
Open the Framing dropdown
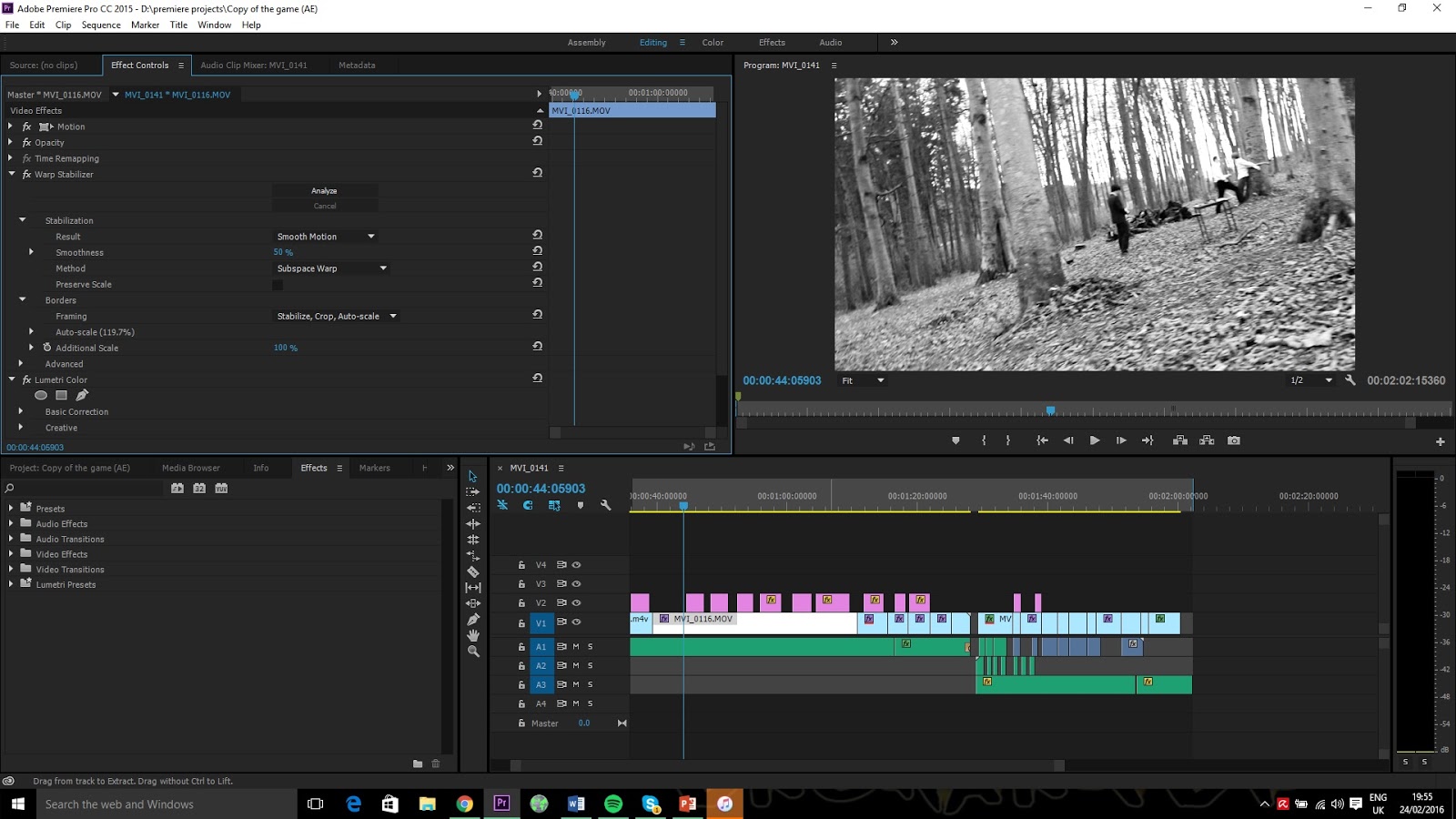pos(337,317)
